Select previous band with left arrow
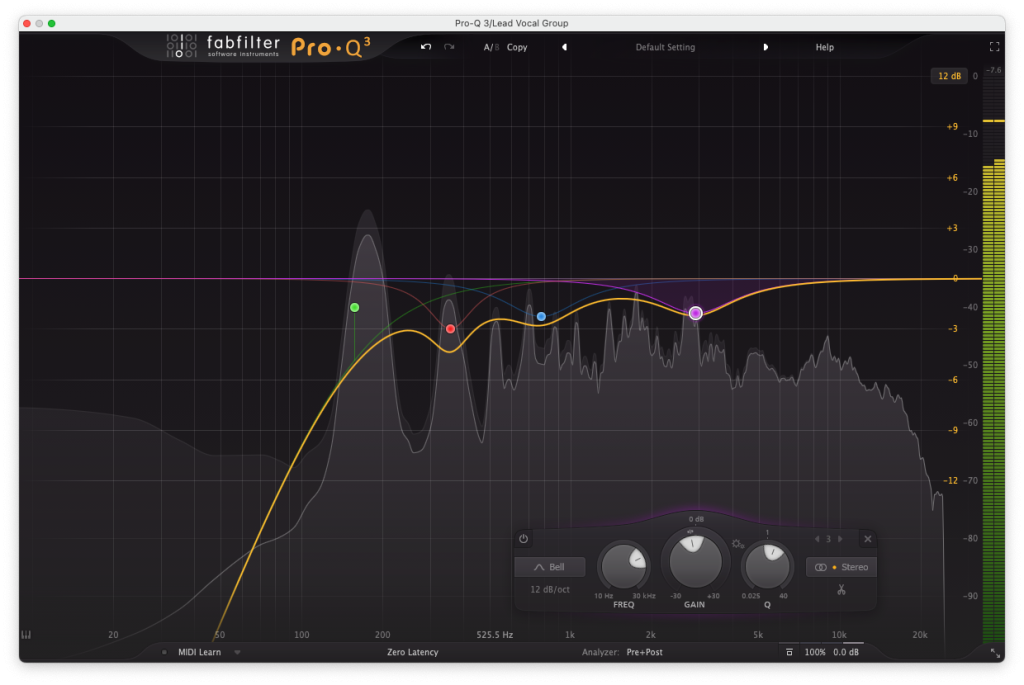This screenshot has width=1024, height=685. coord(817,539)
